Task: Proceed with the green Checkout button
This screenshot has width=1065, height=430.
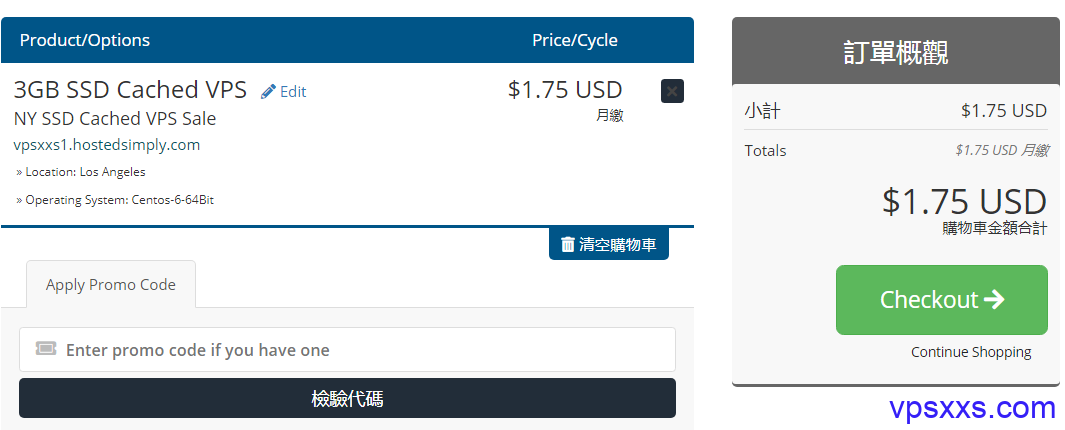Action: coord(941,300)
